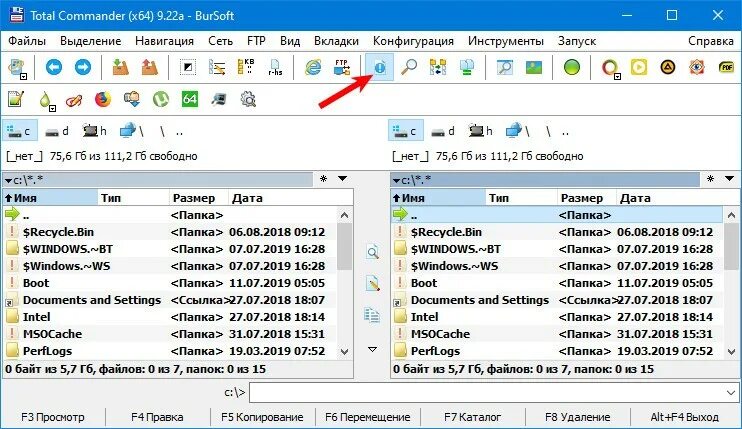Click the right panel scrollbar up arrow
This screenshot has width=742, height=429.
pyautogui.click(x=731, y=215)
